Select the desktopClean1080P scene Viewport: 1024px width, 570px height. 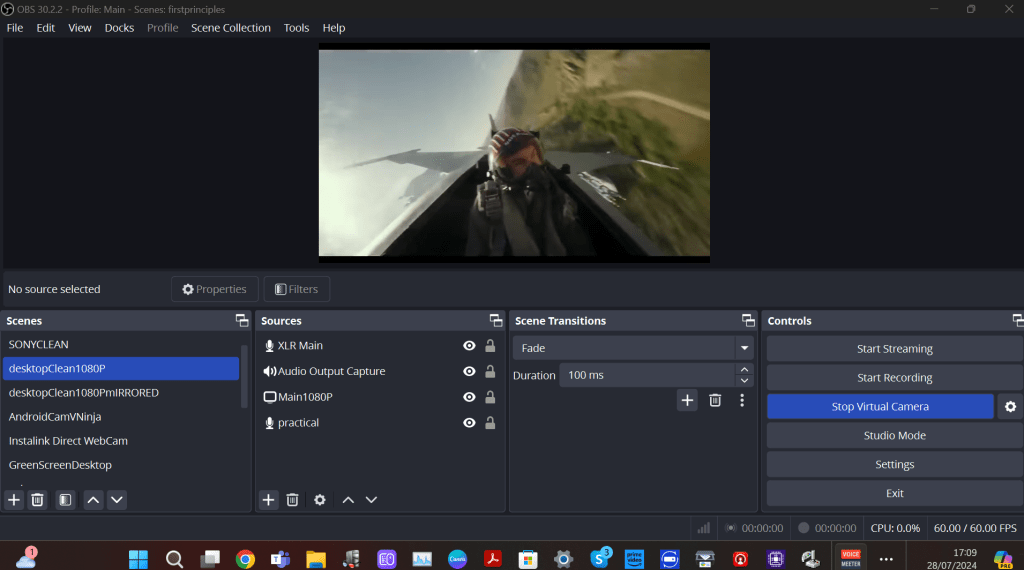click(121, 369)
